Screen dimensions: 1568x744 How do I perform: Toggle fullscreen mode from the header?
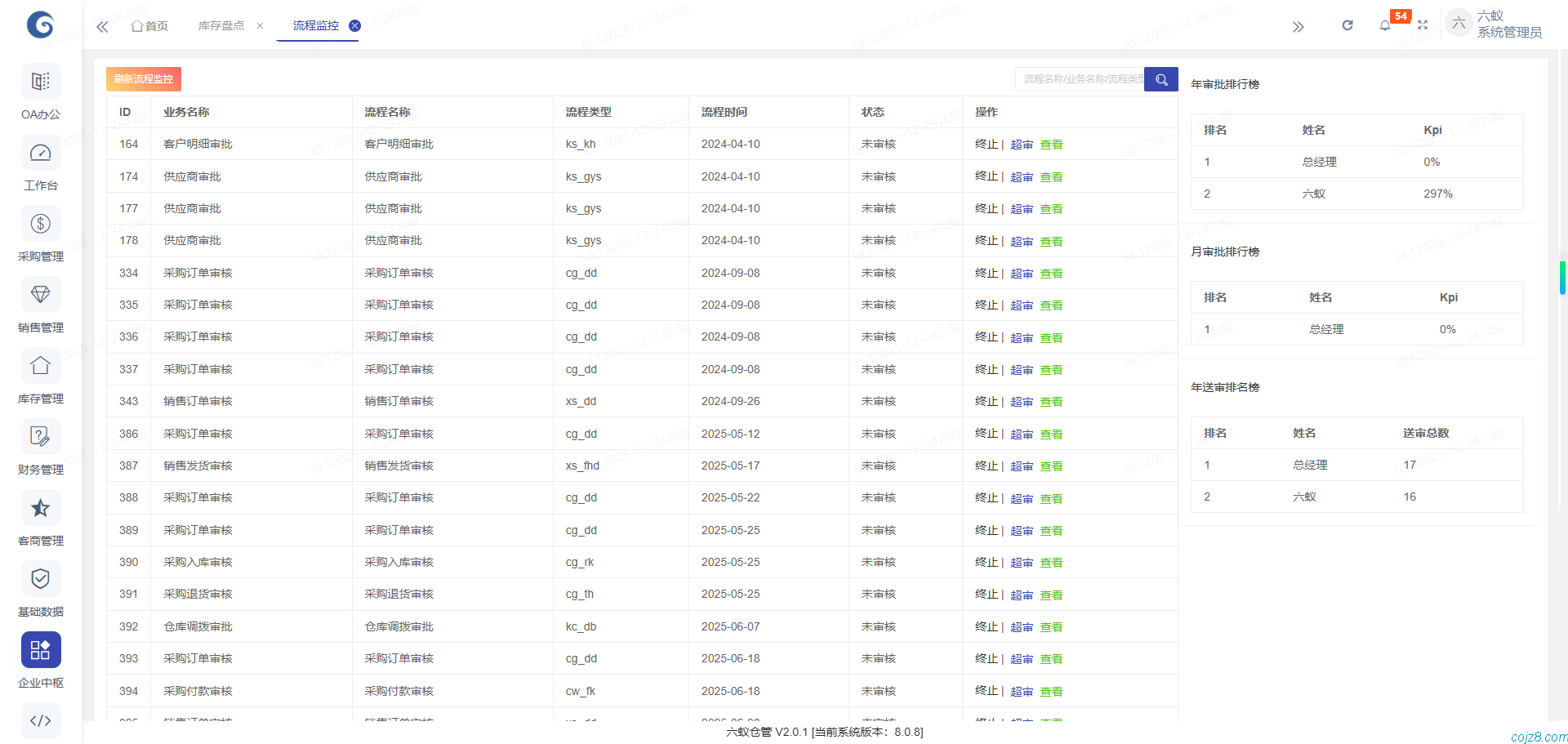tap(1423, 25)
